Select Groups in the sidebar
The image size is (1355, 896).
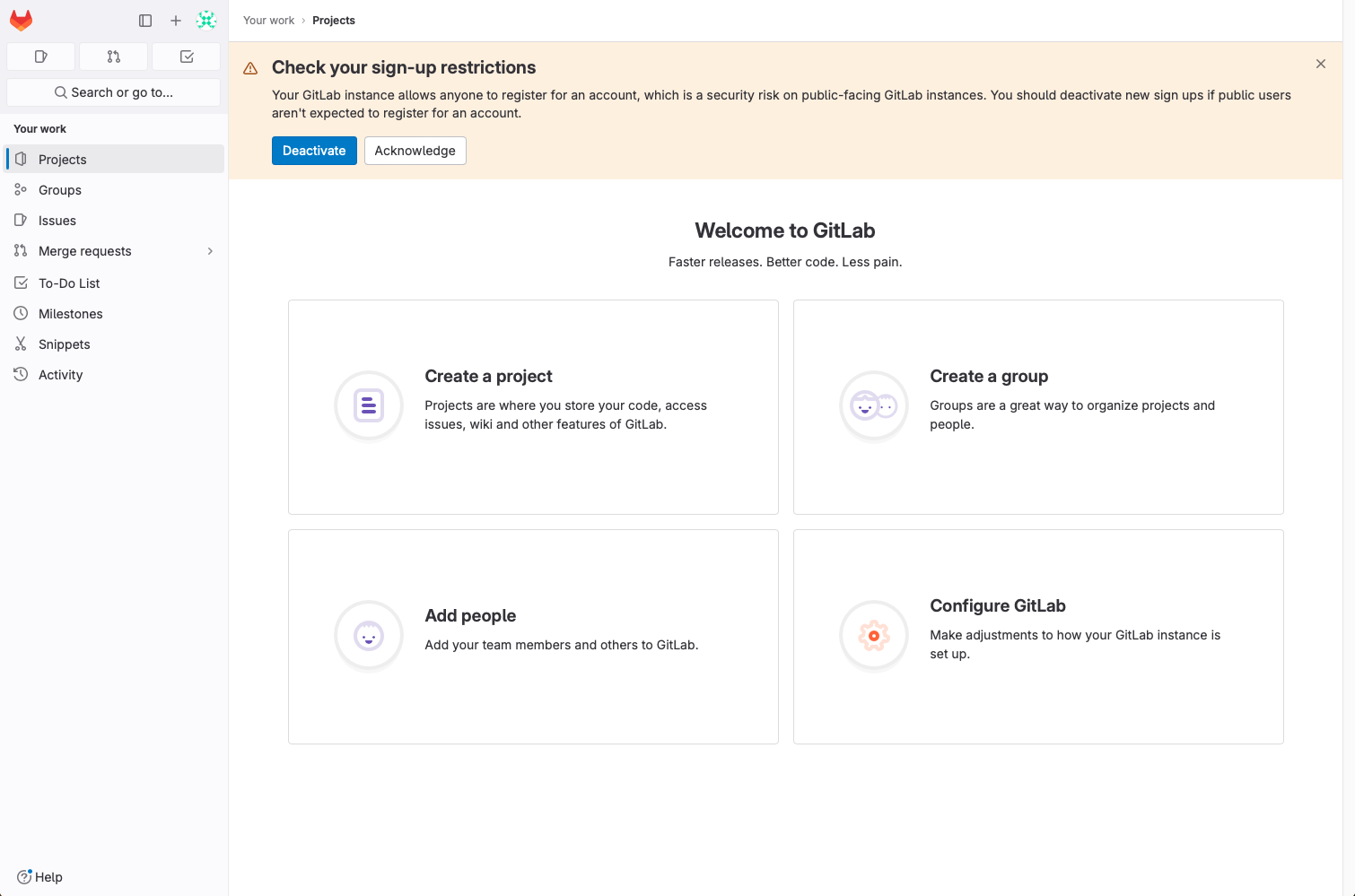(114, 189)
